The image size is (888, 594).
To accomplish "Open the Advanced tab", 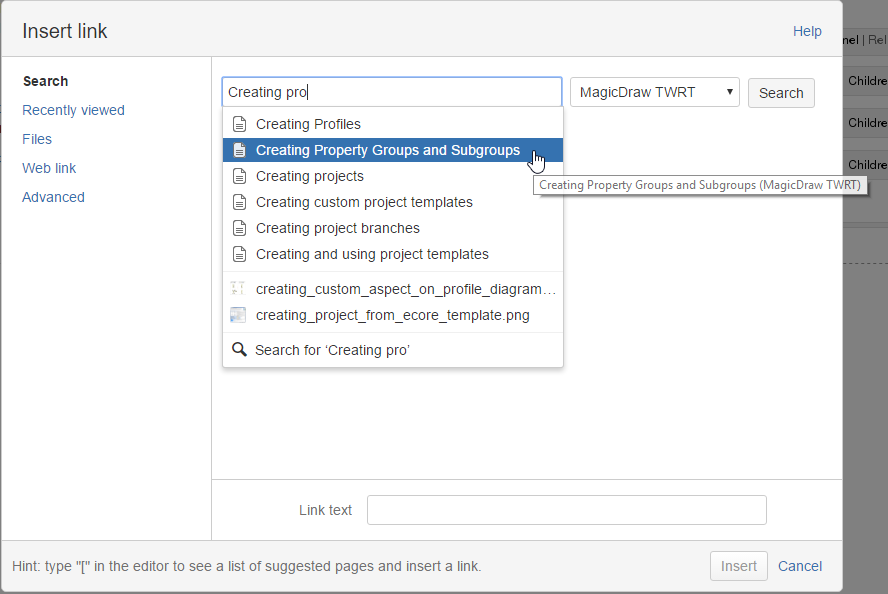I will [53, 197].
